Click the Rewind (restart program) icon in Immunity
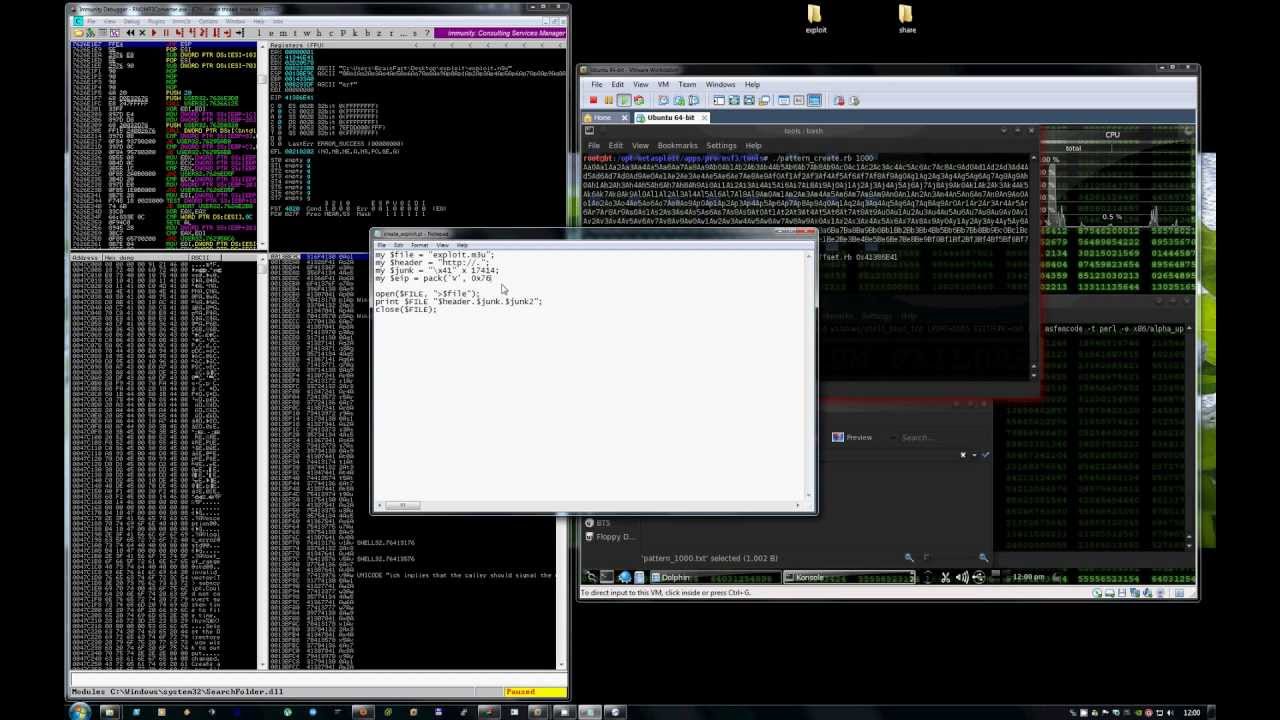Screen dimensions: 1280x720 (130, 33)
